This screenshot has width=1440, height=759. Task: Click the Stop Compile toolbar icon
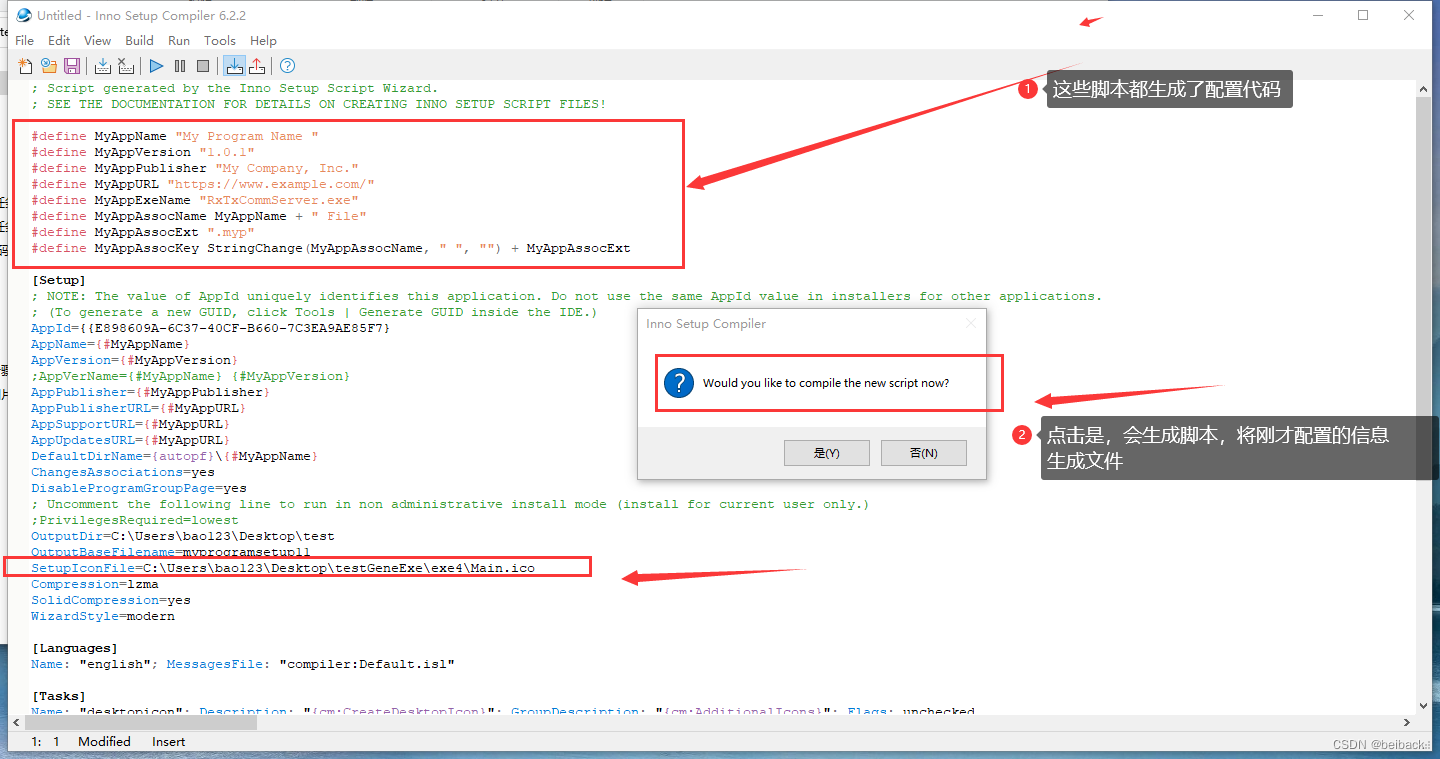(125, 66)
